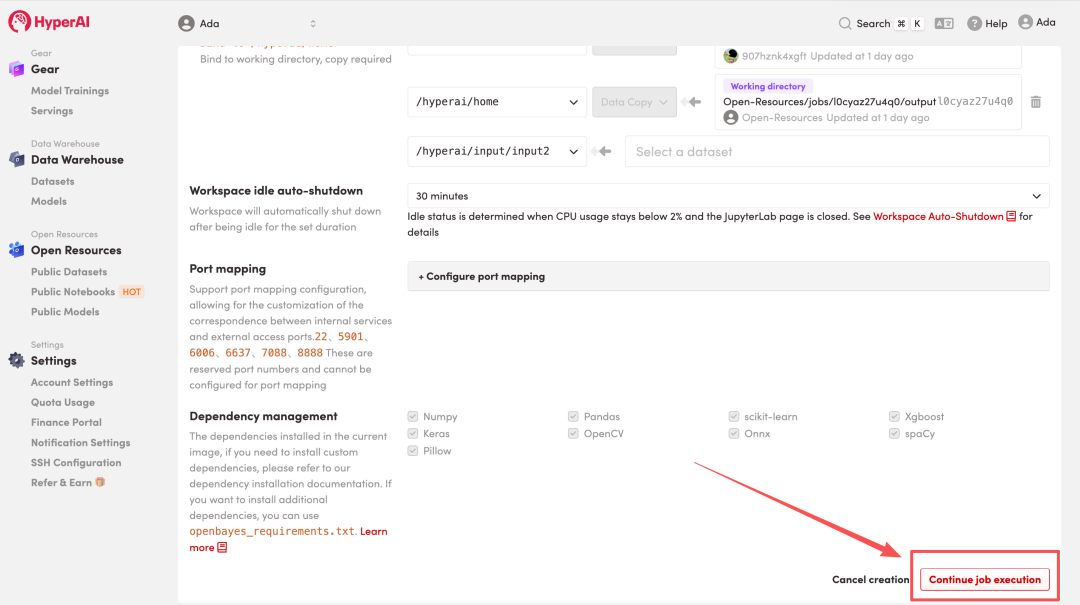
Task: Click Cancel creation
Action: pyautogui.click(x=871, y=580)
